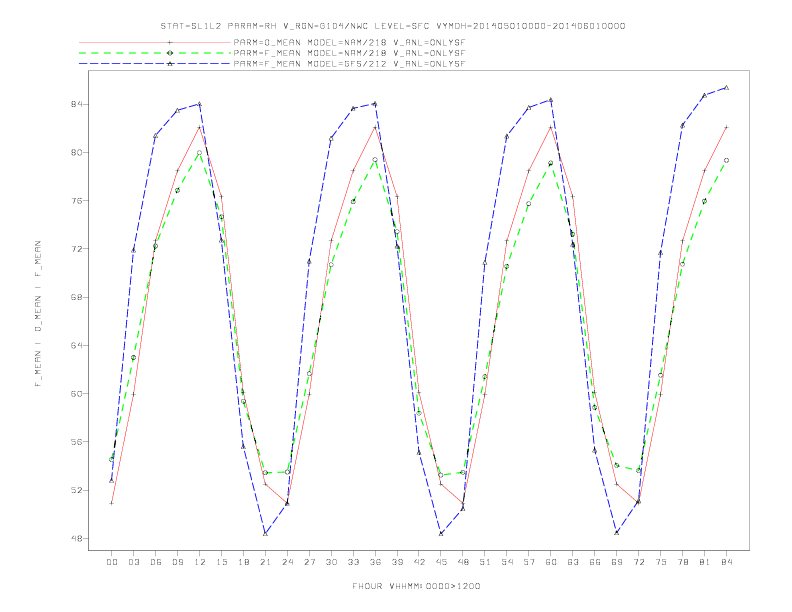This screenshot has height=612, width=792.
Task: Click x-axis forecast hour label 66
Action: point(595,562)
